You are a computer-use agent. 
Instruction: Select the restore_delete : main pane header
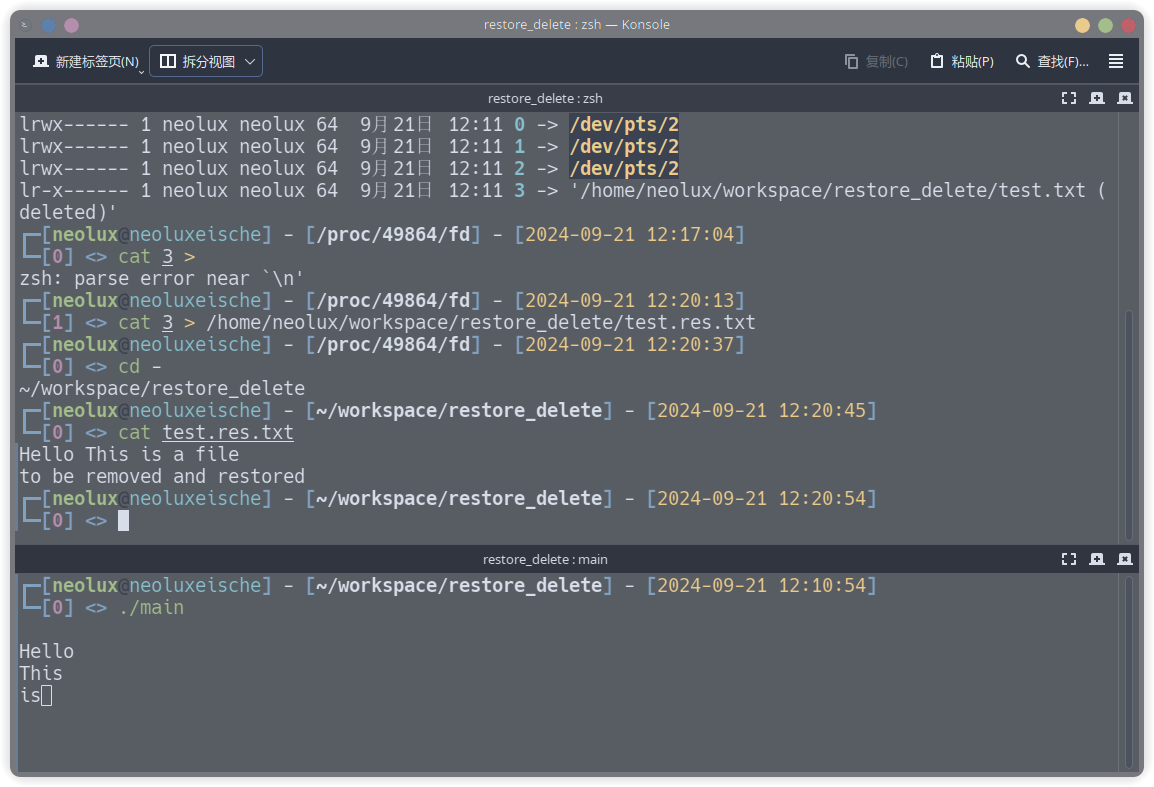(545, 560)
